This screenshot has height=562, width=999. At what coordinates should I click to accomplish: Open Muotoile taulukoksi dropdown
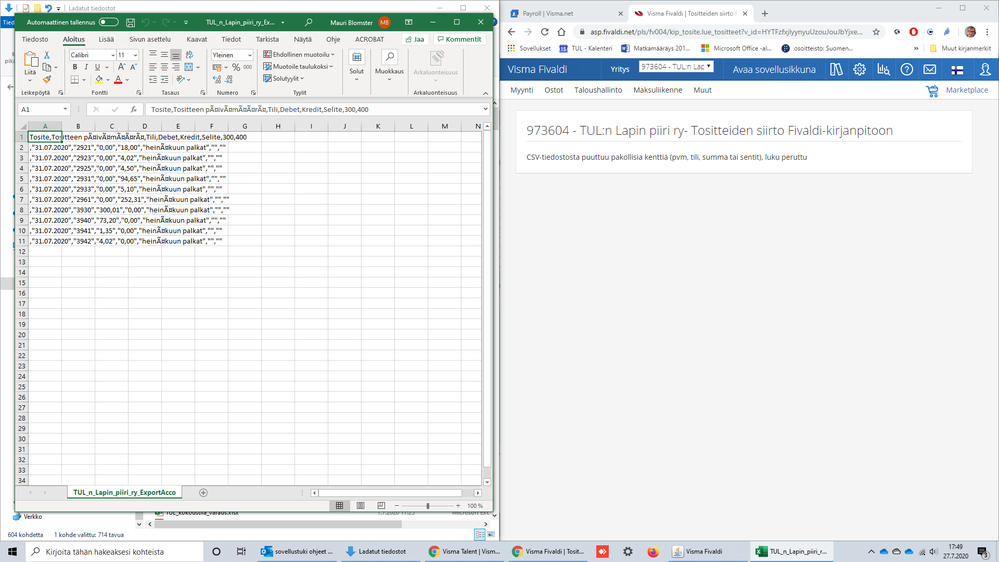click(x=299, y=66)
